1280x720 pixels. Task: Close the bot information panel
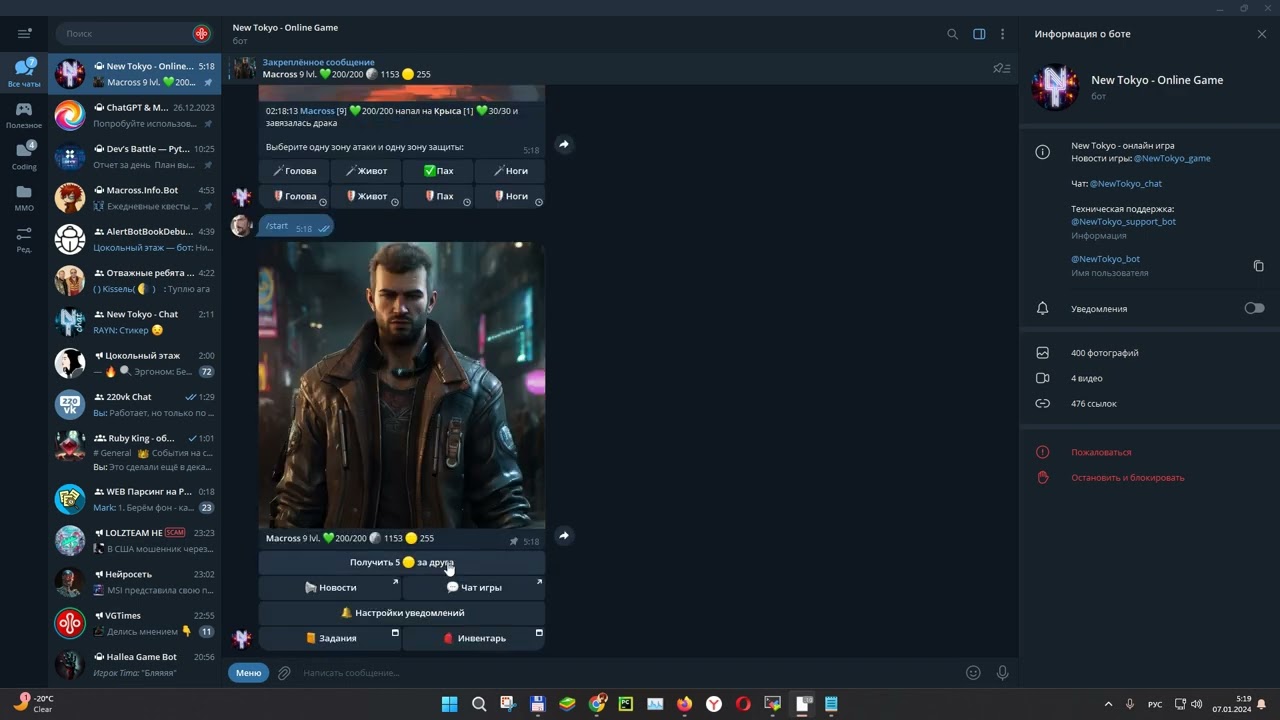[1262, 34]
